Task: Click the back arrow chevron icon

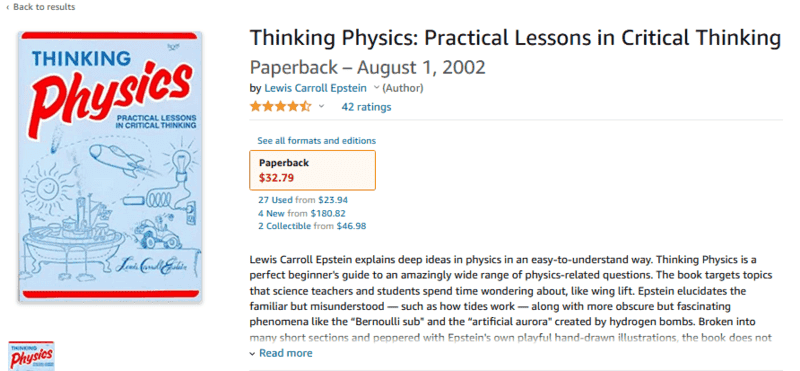Action: click(8, 7)
